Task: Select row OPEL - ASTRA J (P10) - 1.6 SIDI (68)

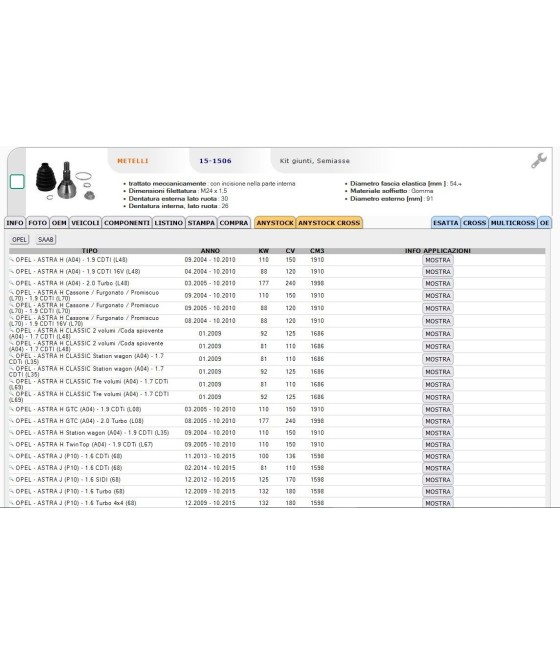Action: (x=277, y=480)
